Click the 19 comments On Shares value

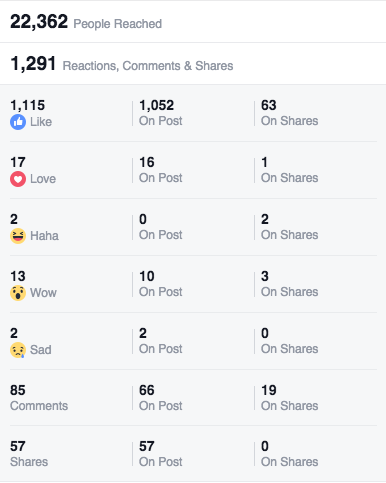[x=269, y=390]
